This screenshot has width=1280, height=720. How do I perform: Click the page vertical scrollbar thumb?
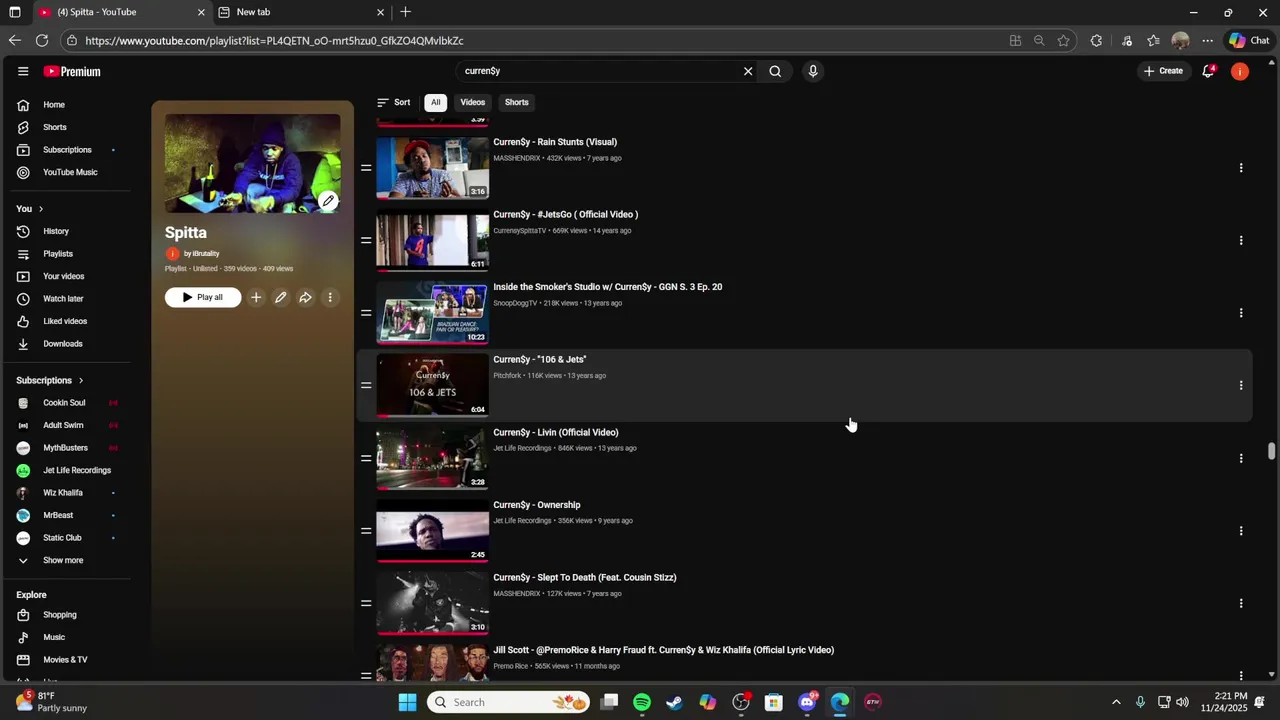click(1271, 451)
